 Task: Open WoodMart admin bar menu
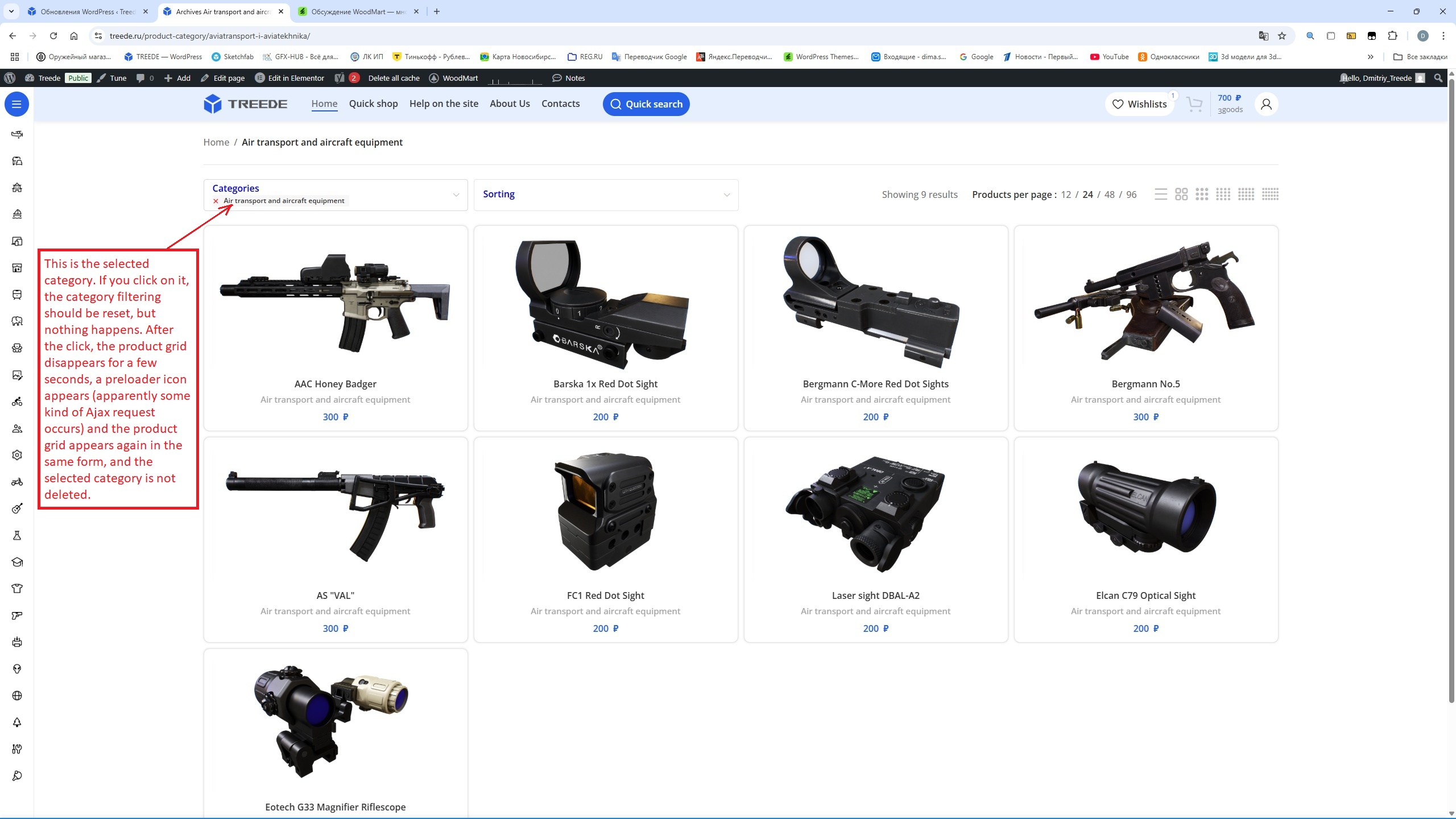click(453, 78)
